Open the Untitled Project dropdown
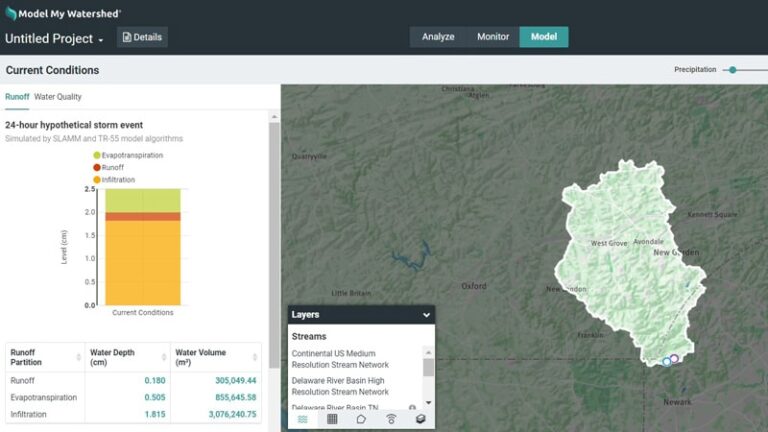Image resolution: width=768 pixels, height=432 pixels. coord(55,39)
